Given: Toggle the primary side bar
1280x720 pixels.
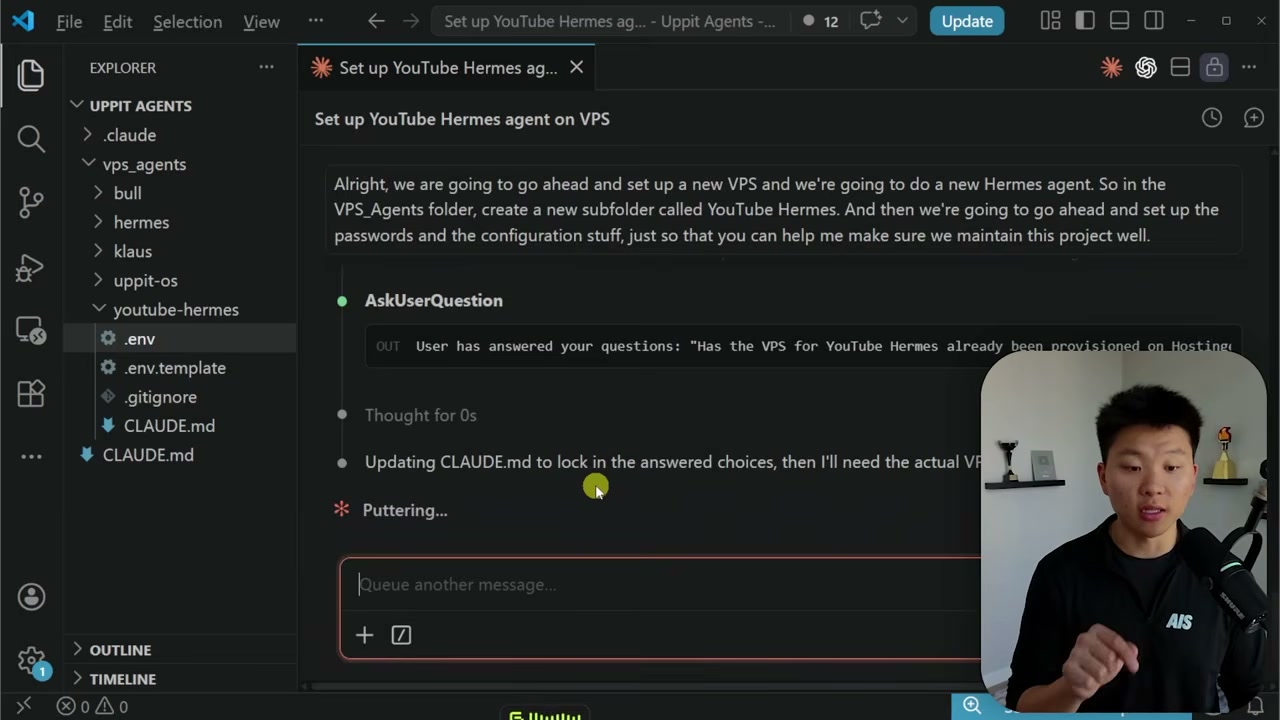Looking at the screenshot, I should coord(1085,21).
